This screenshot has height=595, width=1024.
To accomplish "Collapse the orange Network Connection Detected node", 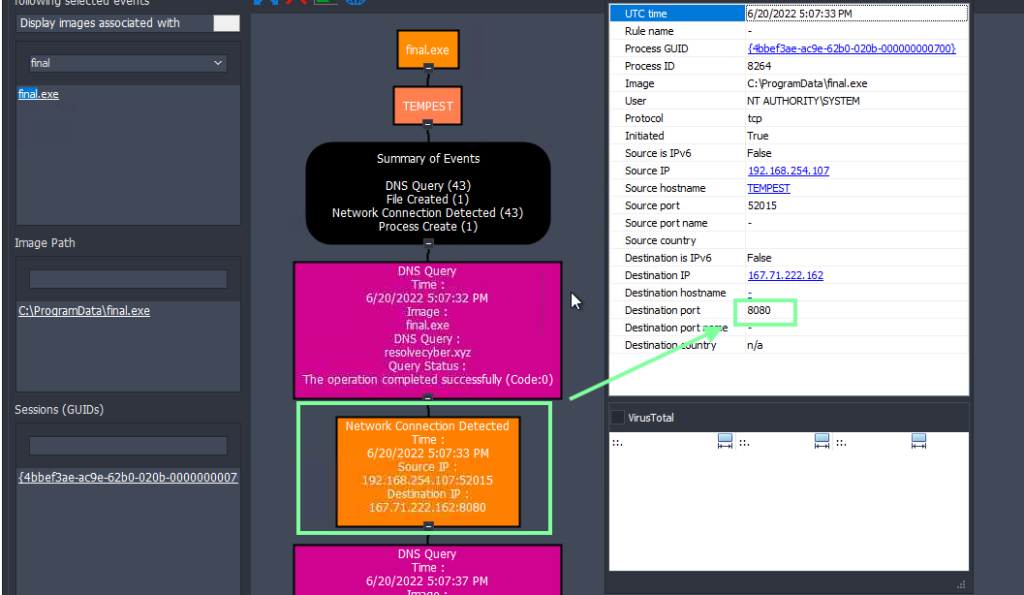I will 428,525.
